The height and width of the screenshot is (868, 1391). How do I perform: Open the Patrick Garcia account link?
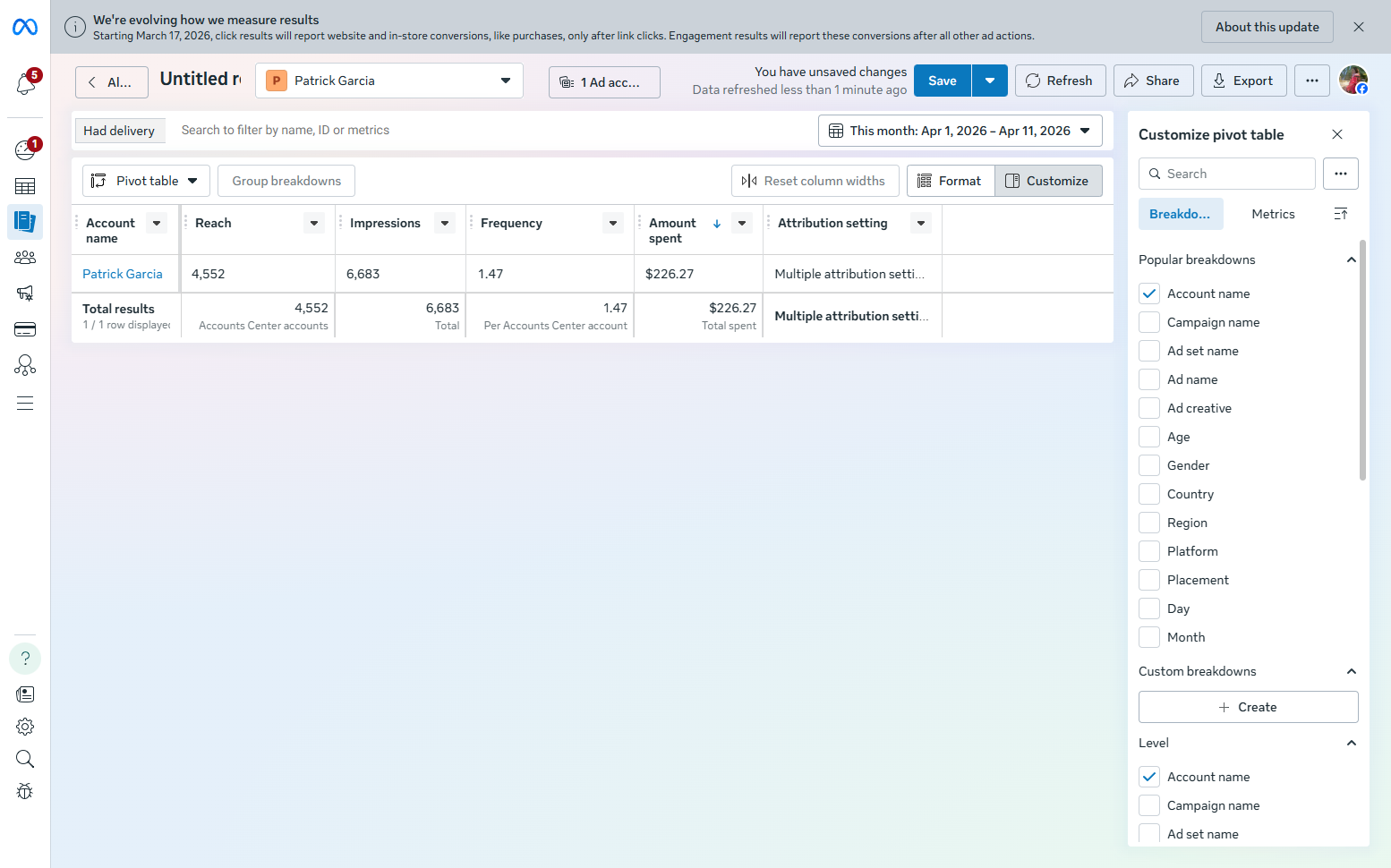click(123, 274)
